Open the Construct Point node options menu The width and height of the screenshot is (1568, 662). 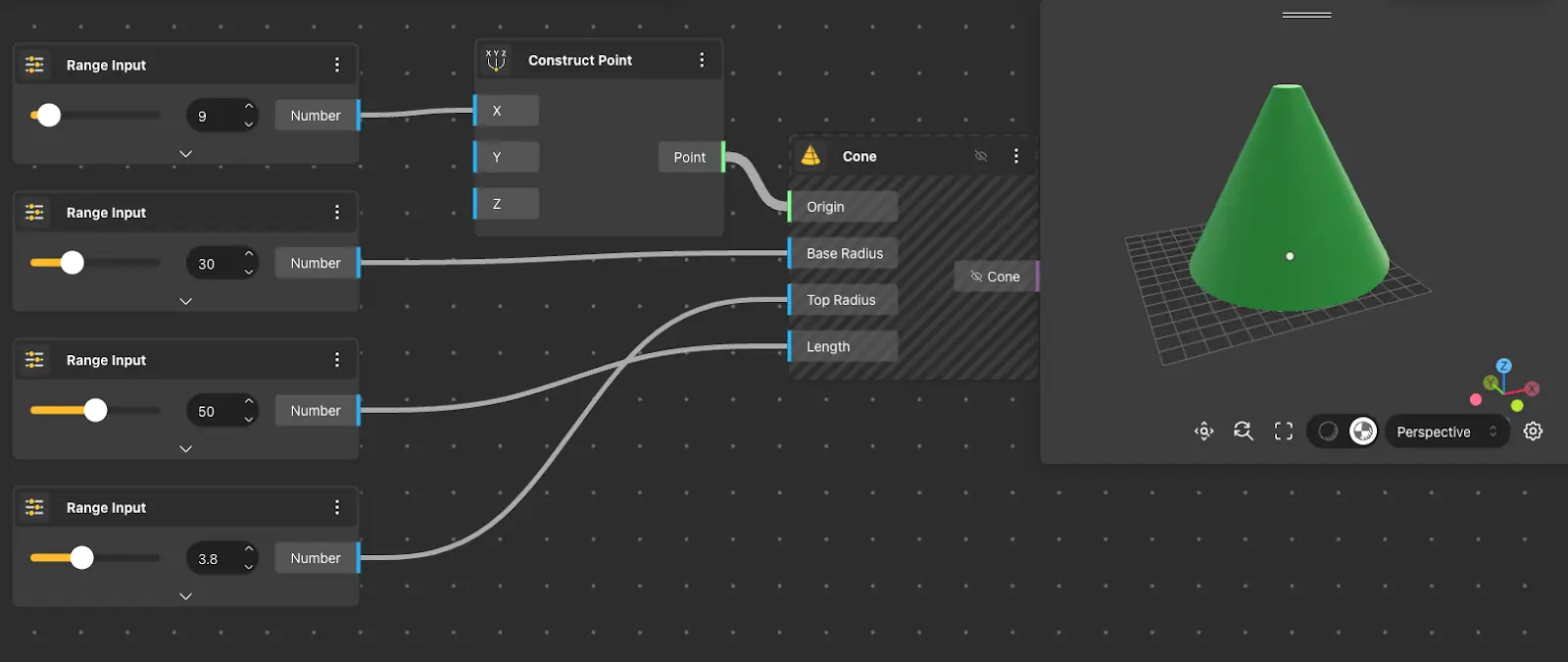pyautogui.click(x=702, y=61)
